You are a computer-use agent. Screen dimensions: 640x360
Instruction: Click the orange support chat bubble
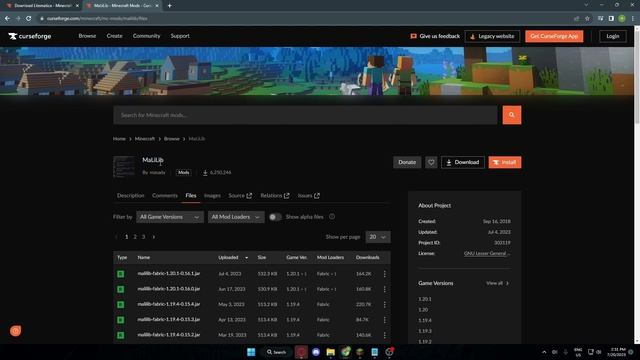click(x=16, y=331)
